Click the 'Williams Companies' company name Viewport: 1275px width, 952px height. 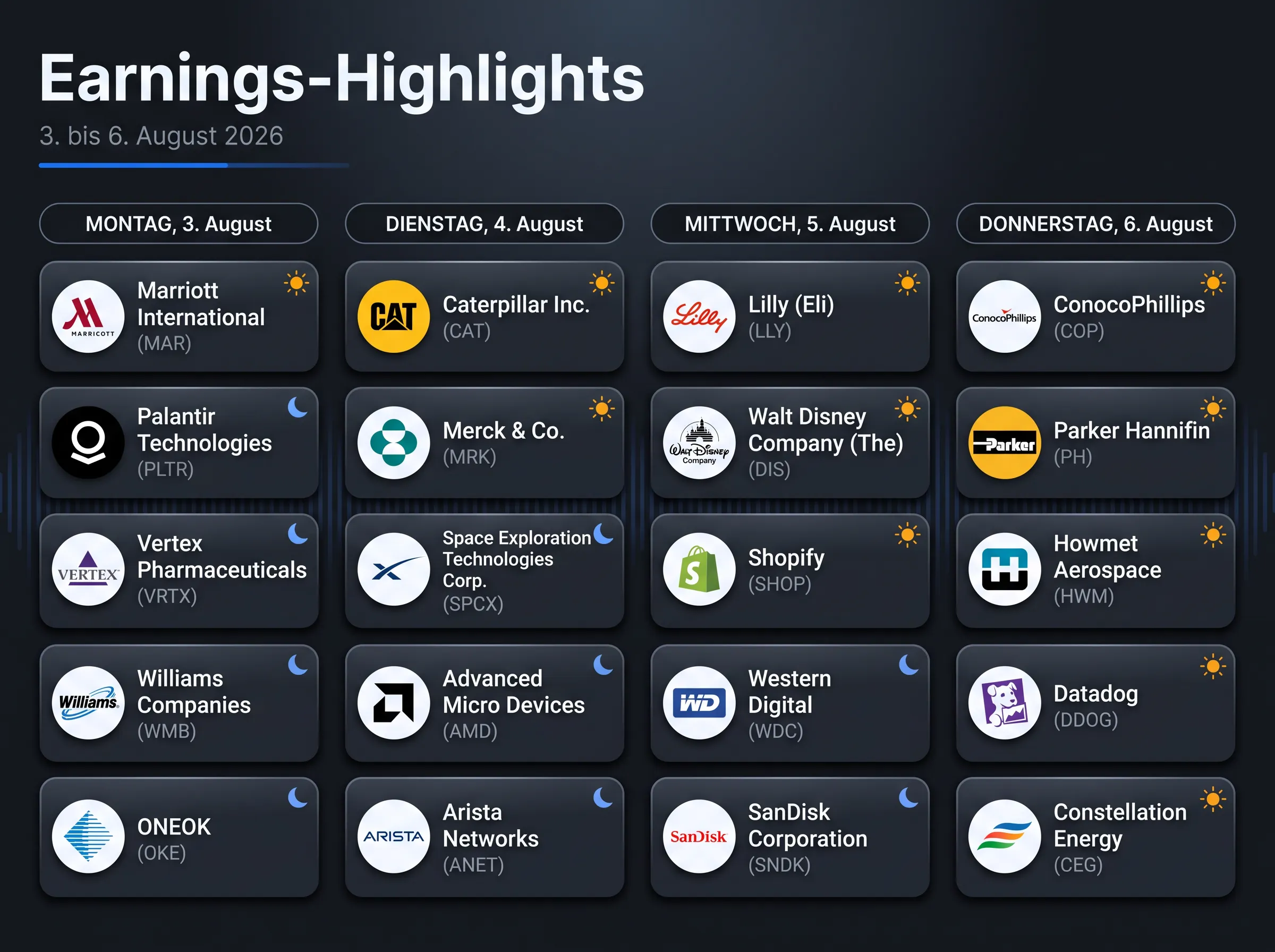click(194, 692)
